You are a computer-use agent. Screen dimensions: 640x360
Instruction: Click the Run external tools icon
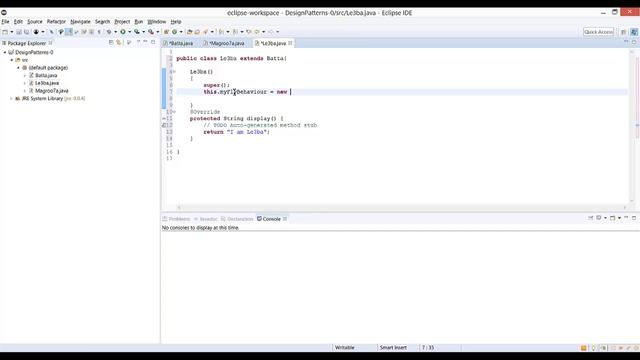tap(151, 32)
